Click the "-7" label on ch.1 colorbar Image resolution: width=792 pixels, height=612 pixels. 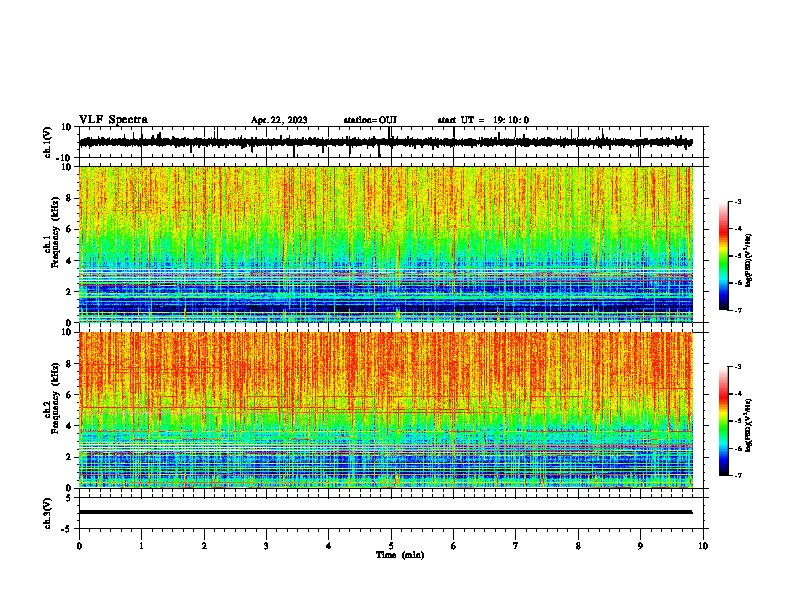(737, 310)
